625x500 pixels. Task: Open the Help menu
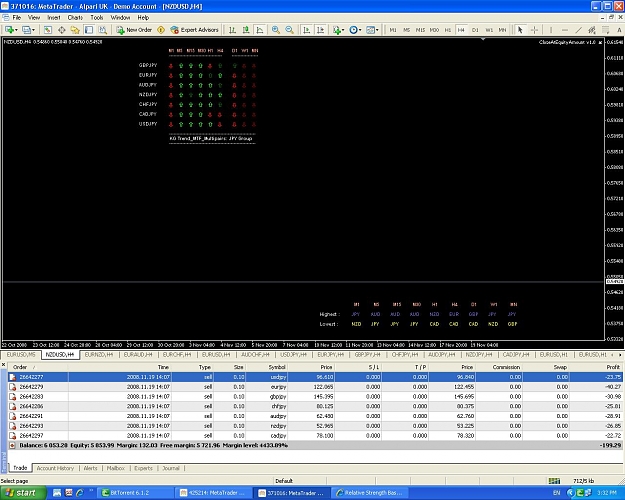[143, 18]
